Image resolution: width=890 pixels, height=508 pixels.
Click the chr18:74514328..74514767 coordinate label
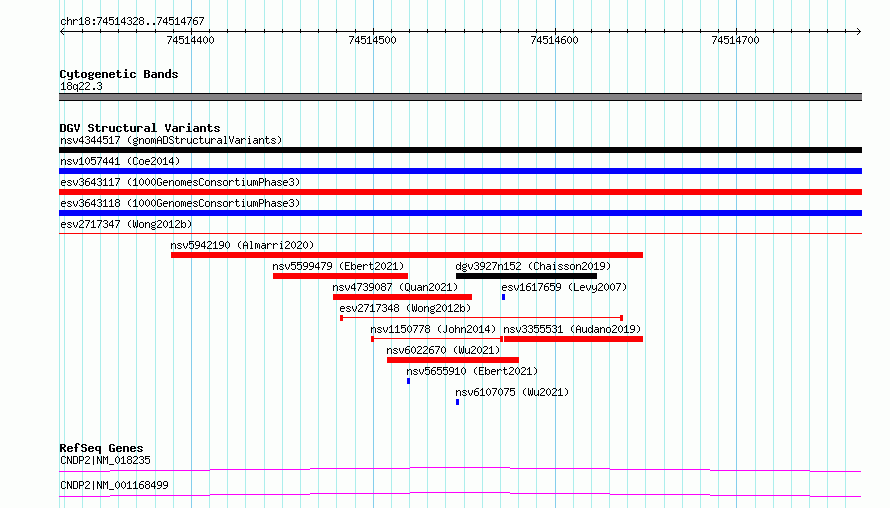point(132,22)
